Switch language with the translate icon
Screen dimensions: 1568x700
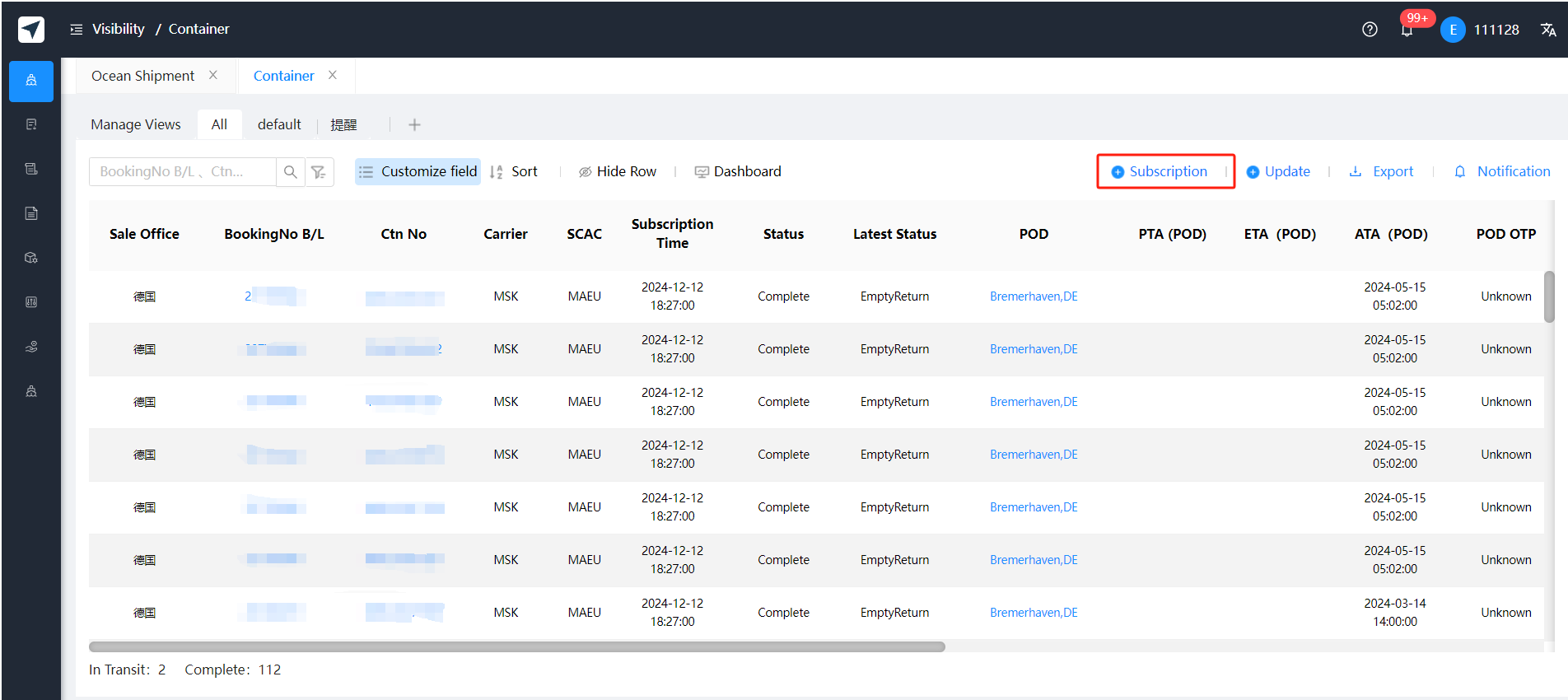(x=1548, y=30)
